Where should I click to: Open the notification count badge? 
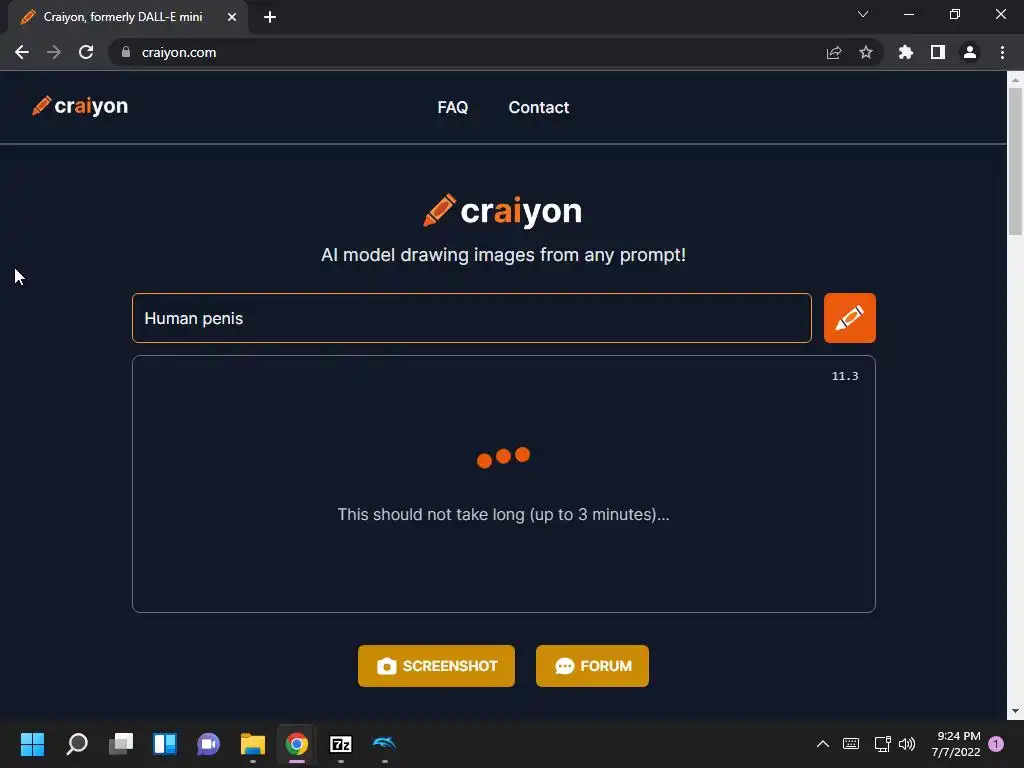(996, 744)
